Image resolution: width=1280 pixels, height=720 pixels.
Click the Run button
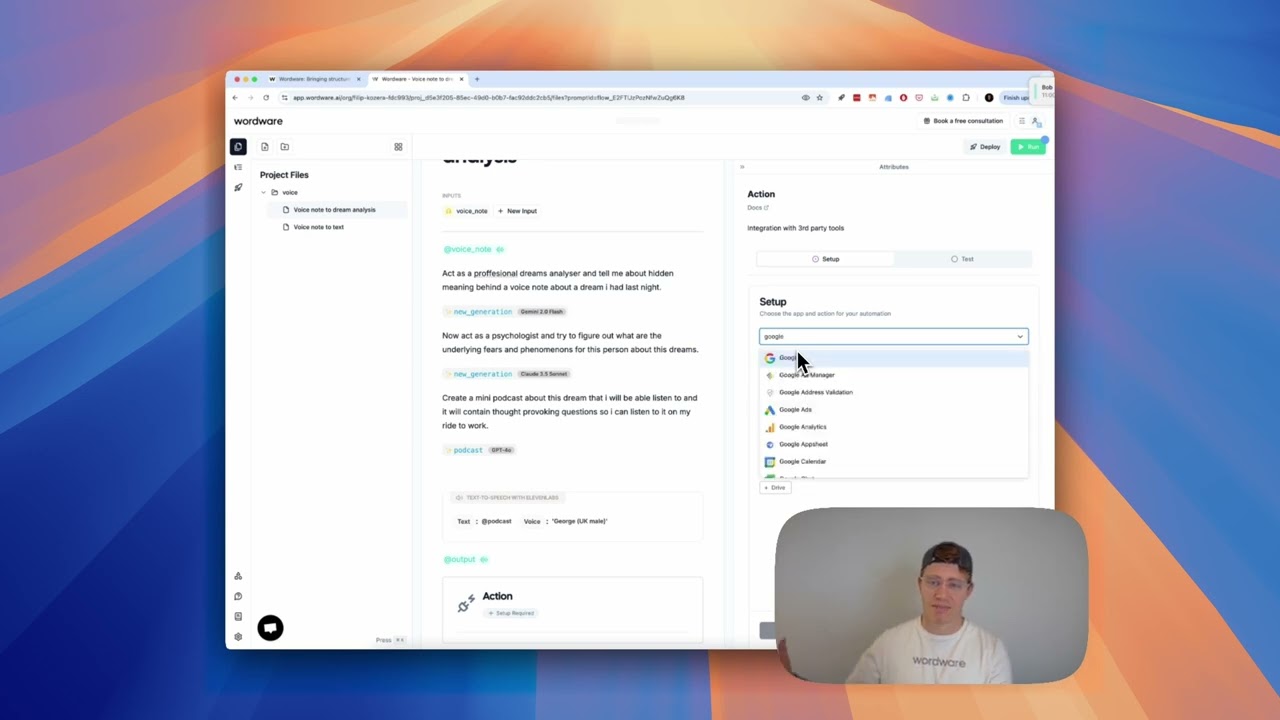pyautogui.click(x=1028, y=147)
